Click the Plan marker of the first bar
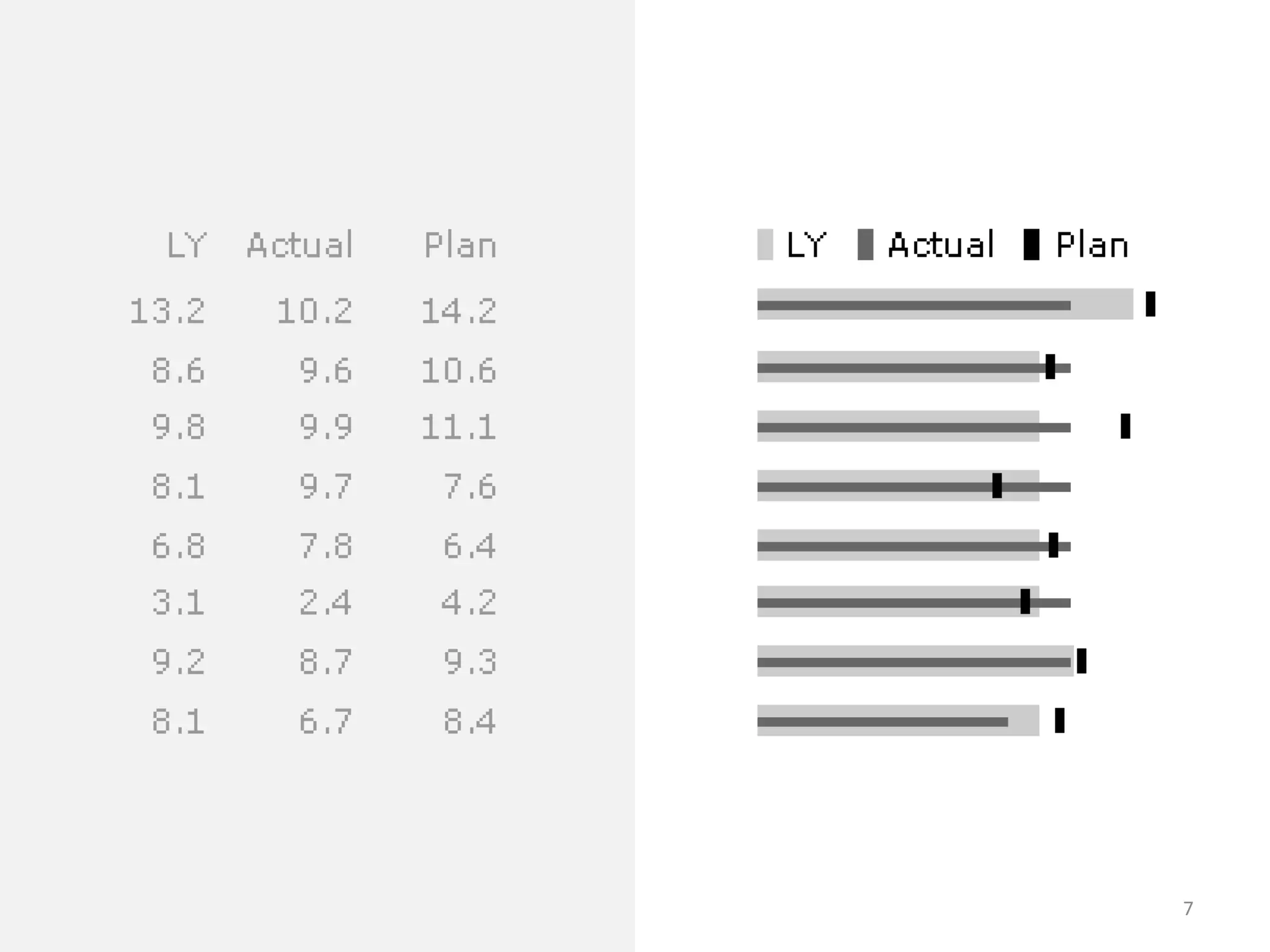The height and width of the screenshot is (952, 1270). tap(1150, 304)
